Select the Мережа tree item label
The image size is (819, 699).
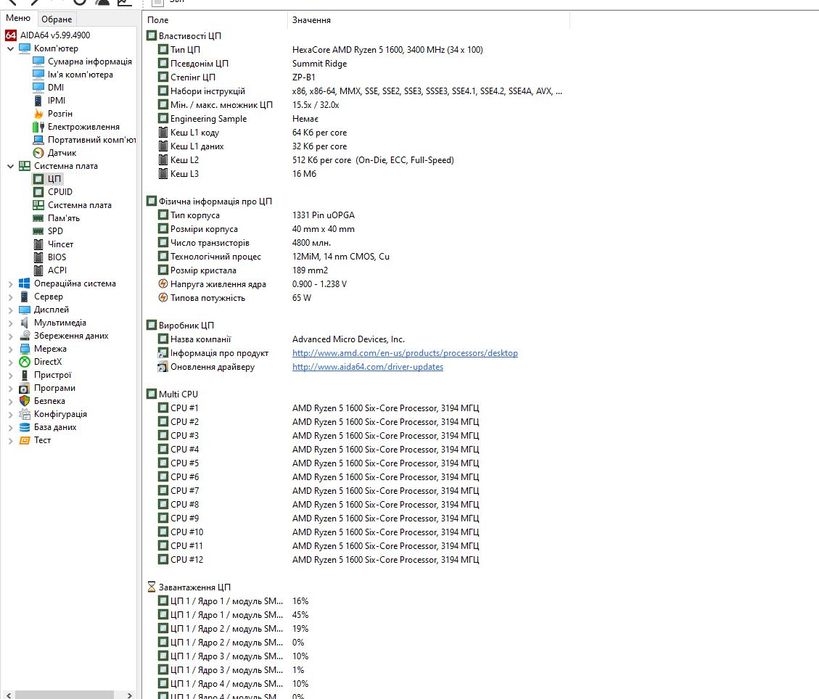pyautogui.click(x=50, y=348)
